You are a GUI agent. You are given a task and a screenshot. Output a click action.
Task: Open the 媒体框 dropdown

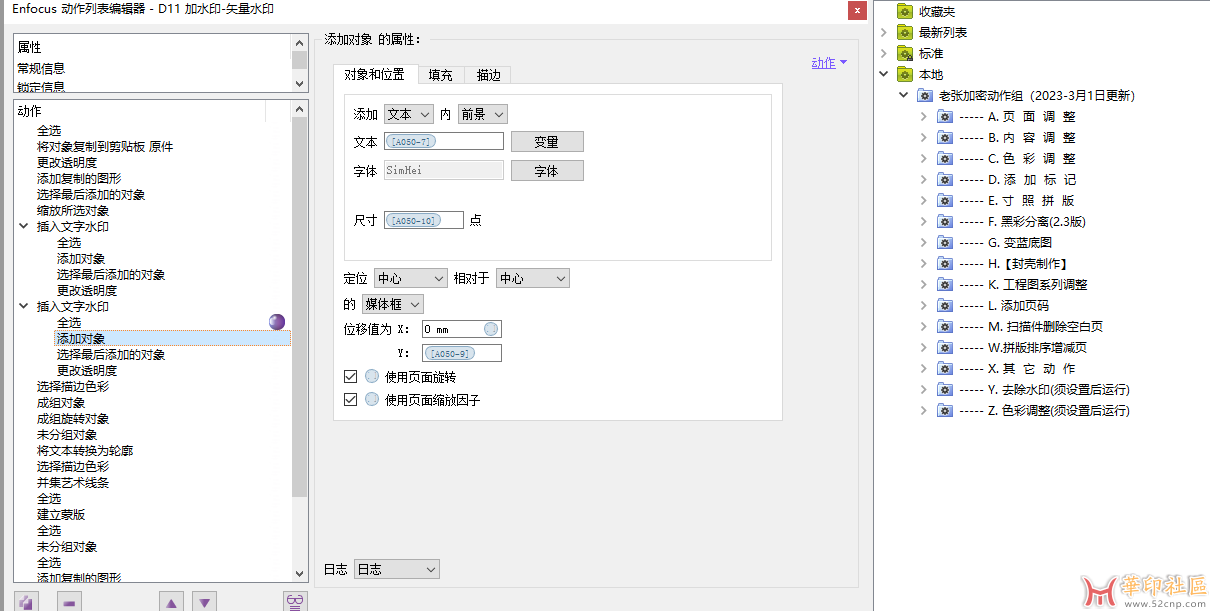tap(392, 304)
